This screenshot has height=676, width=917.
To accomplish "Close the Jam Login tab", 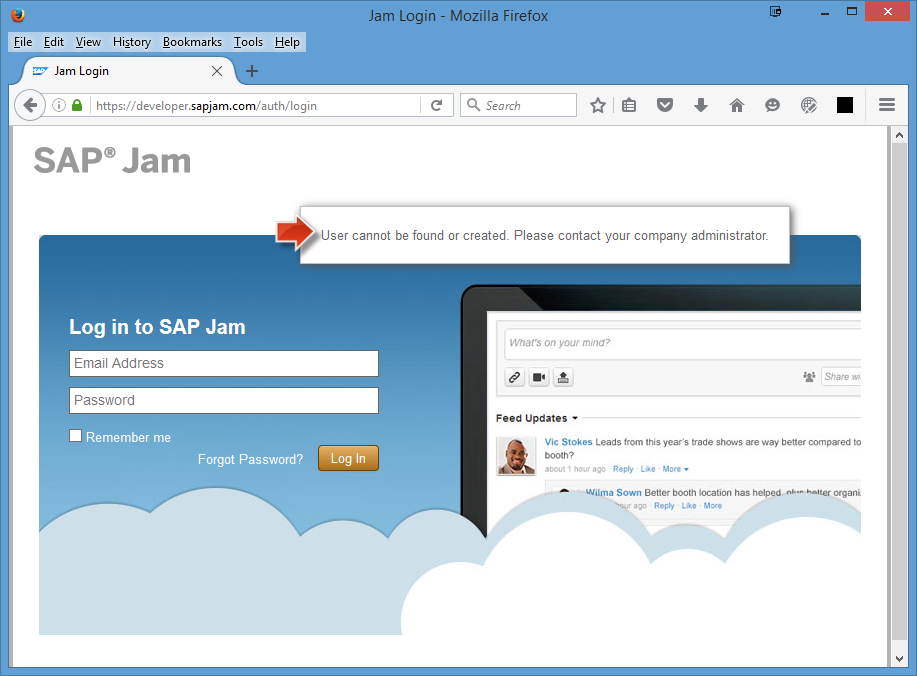I will [x=217, y=71].
